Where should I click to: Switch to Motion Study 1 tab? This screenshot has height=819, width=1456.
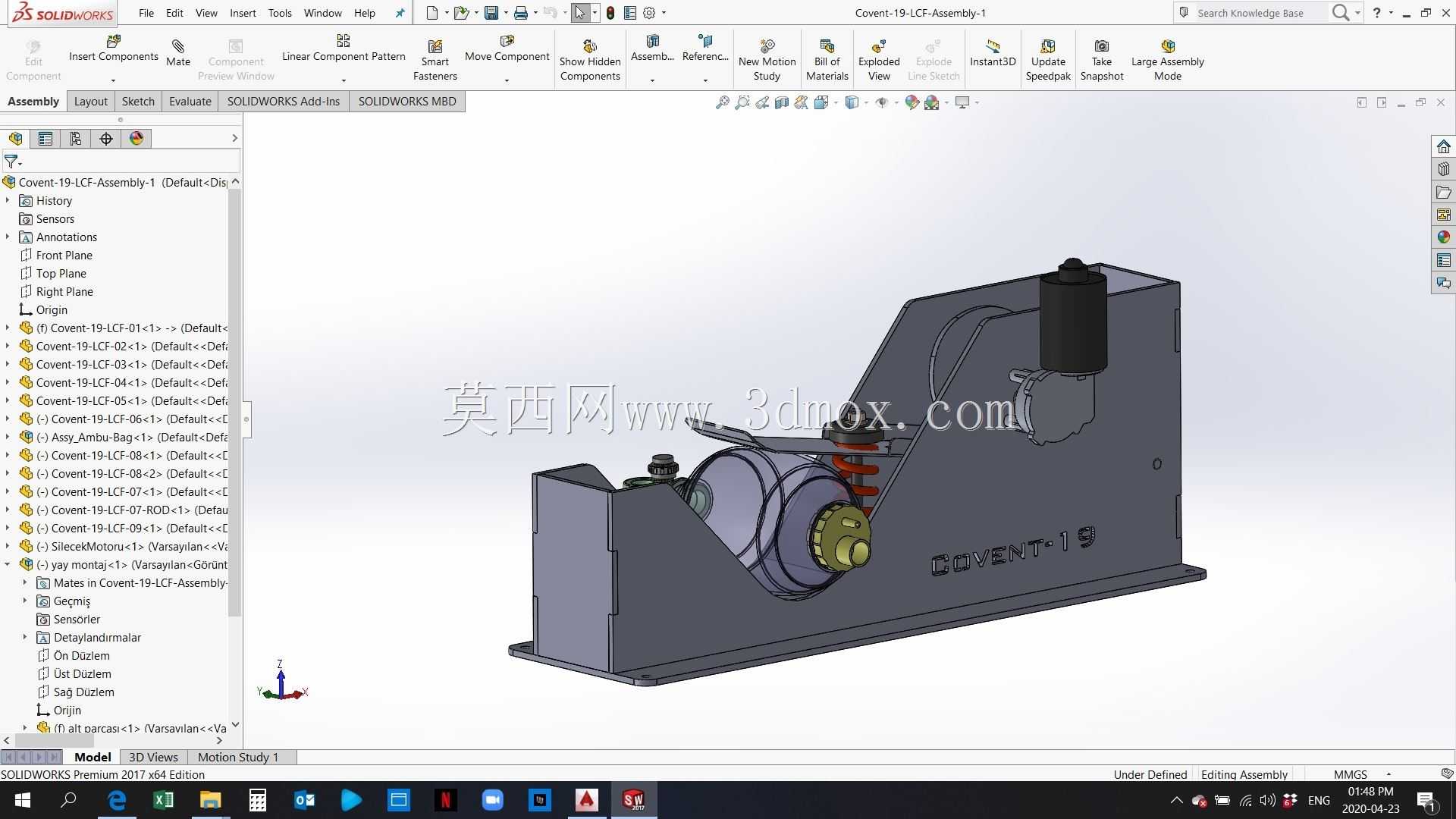(x=238, y=757)
